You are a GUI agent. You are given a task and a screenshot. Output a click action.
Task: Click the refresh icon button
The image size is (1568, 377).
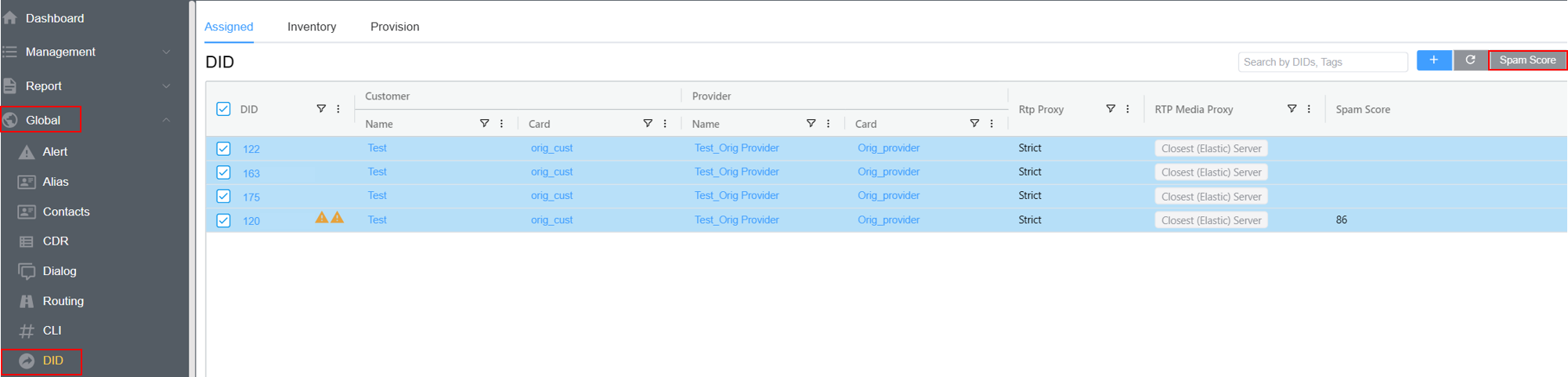point(1470,60)
